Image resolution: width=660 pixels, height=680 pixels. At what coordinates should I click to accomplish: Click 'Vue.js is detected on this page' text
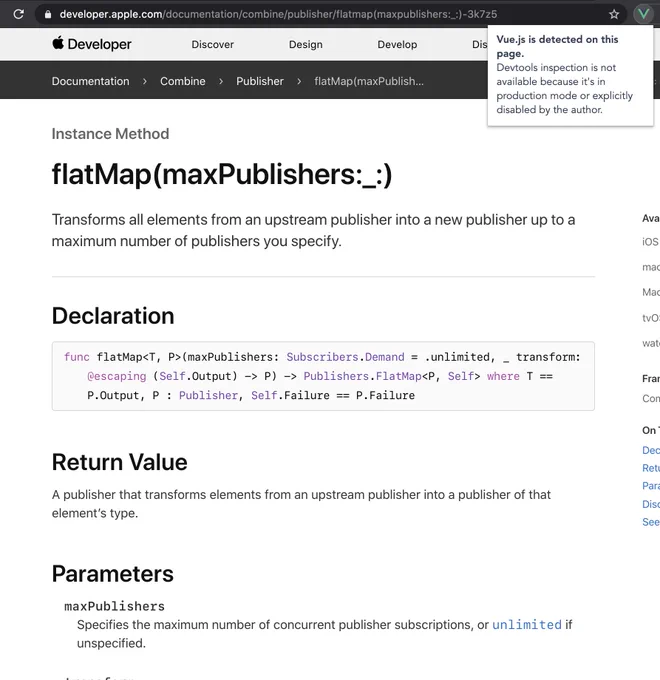pos(557,46)
